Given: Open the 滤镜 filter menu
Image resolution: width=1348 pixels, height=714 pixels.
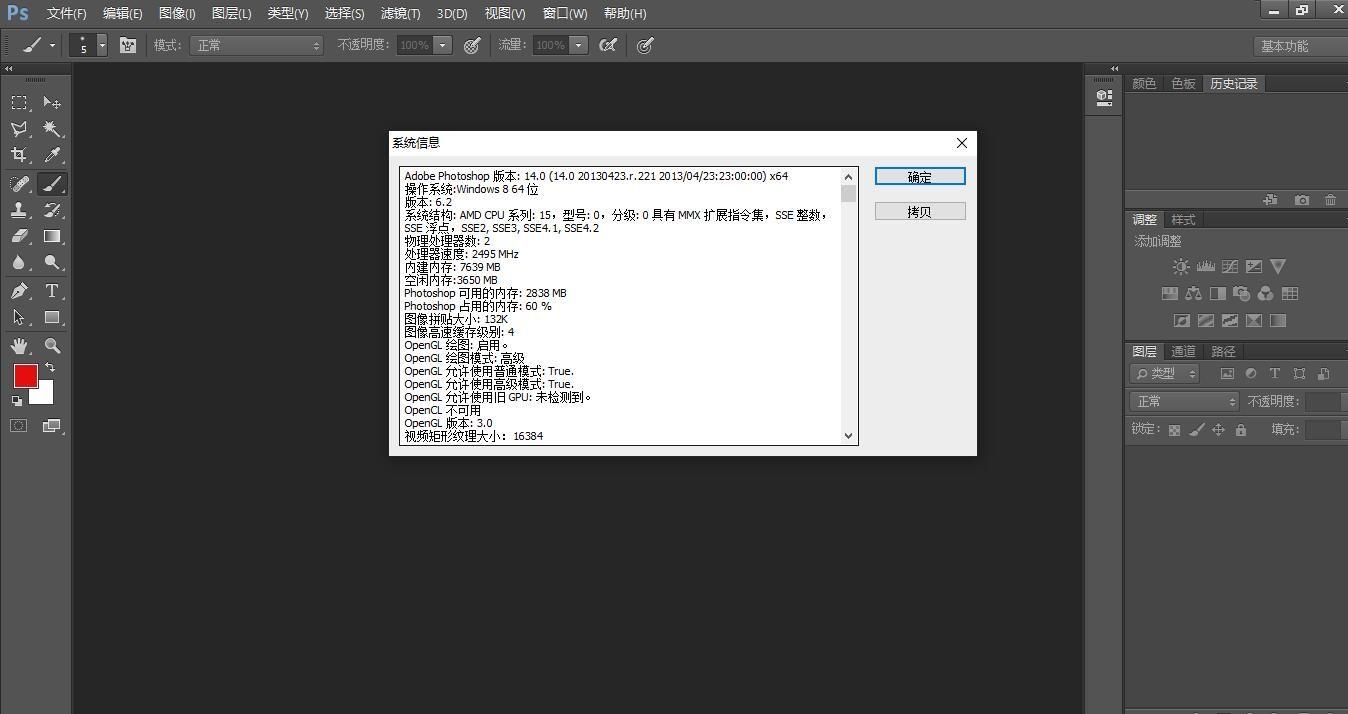Looking at the screenshot, I should 399,13.
